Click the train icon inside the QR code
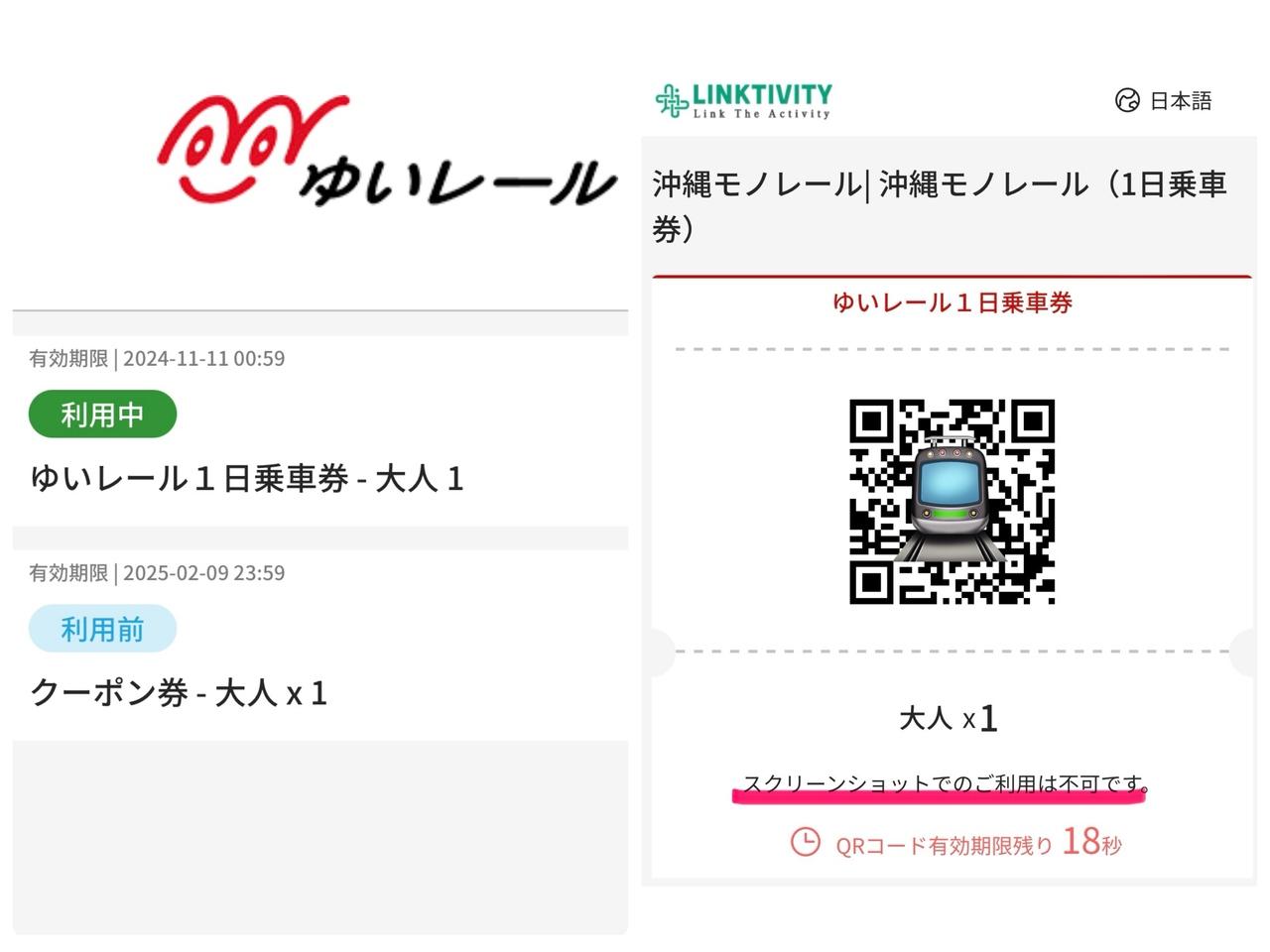 click(952, 501)
